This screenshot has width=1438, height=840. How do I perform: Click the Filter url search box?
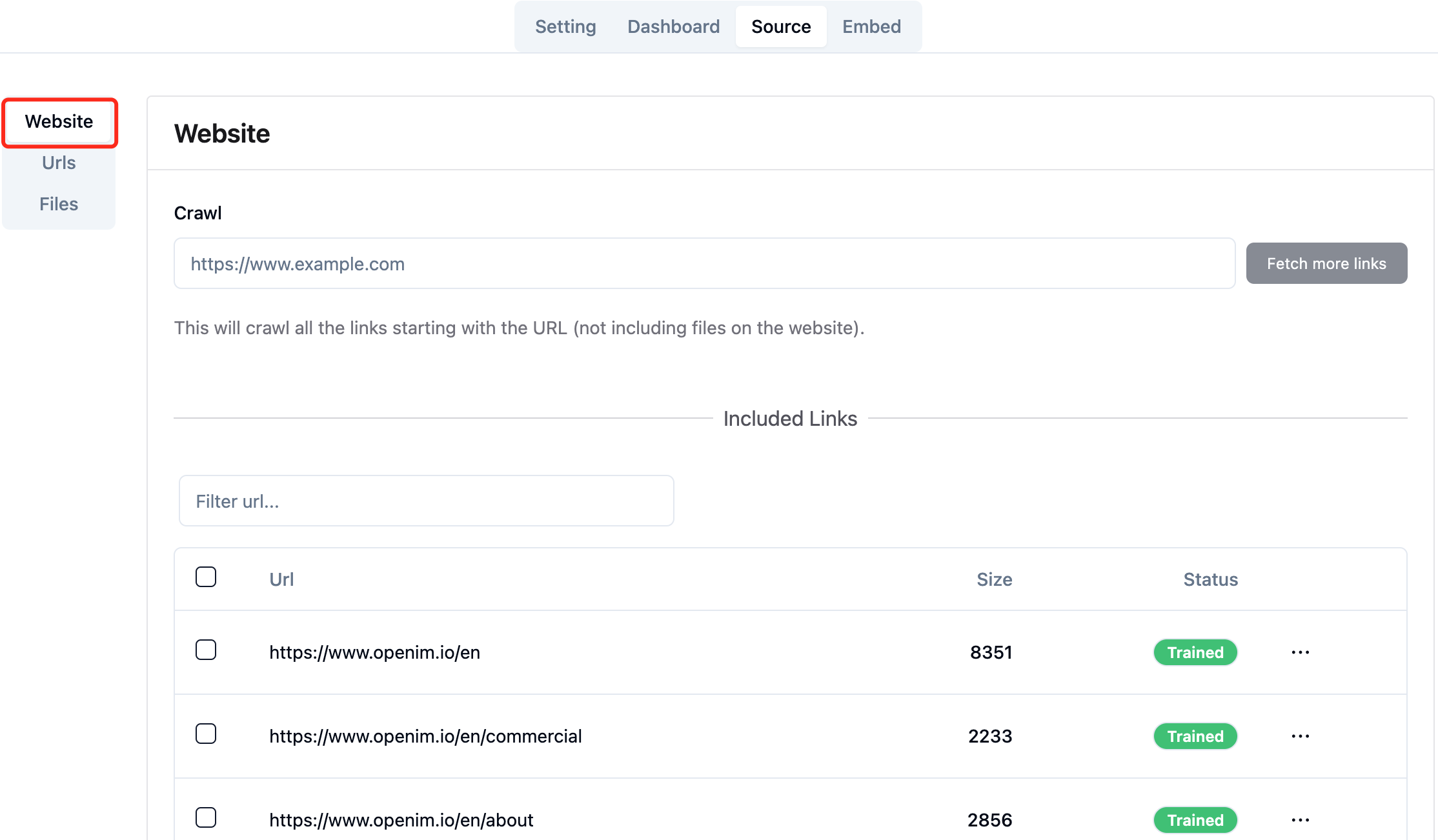point(426,501)
